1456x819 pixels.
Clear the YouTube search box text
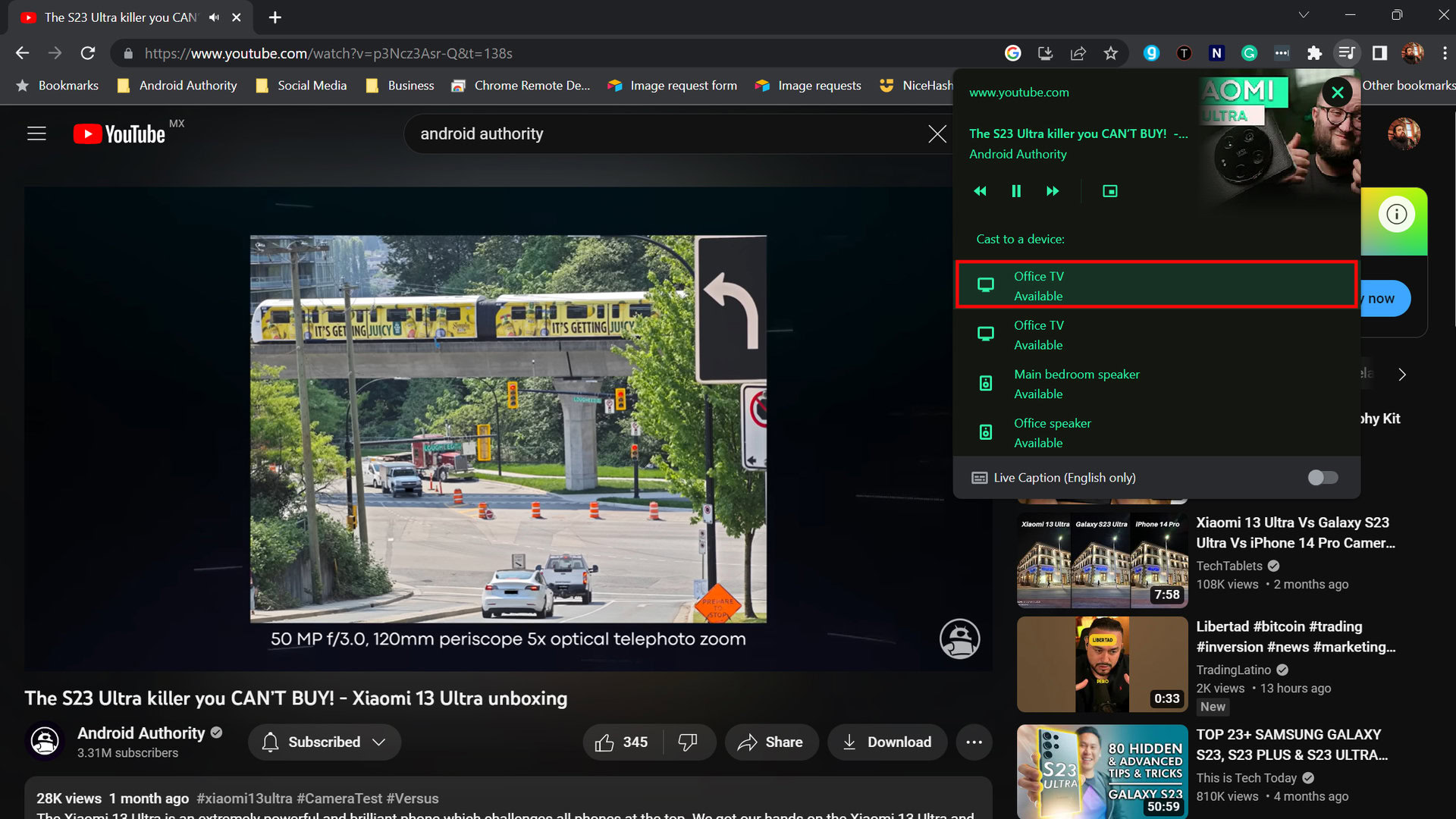[937, 134]
